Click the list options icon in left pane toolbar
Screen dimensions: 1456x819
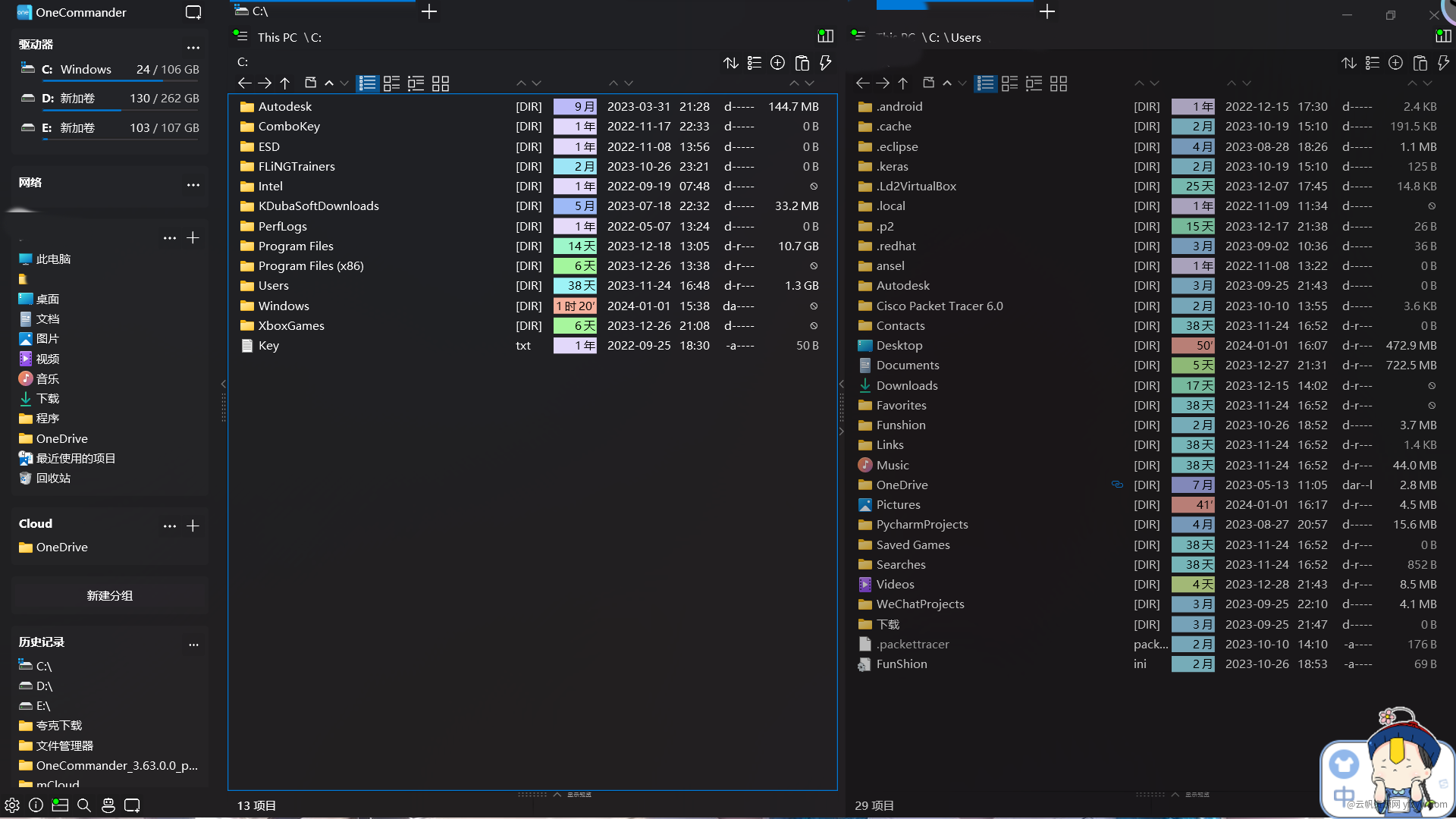755,63
